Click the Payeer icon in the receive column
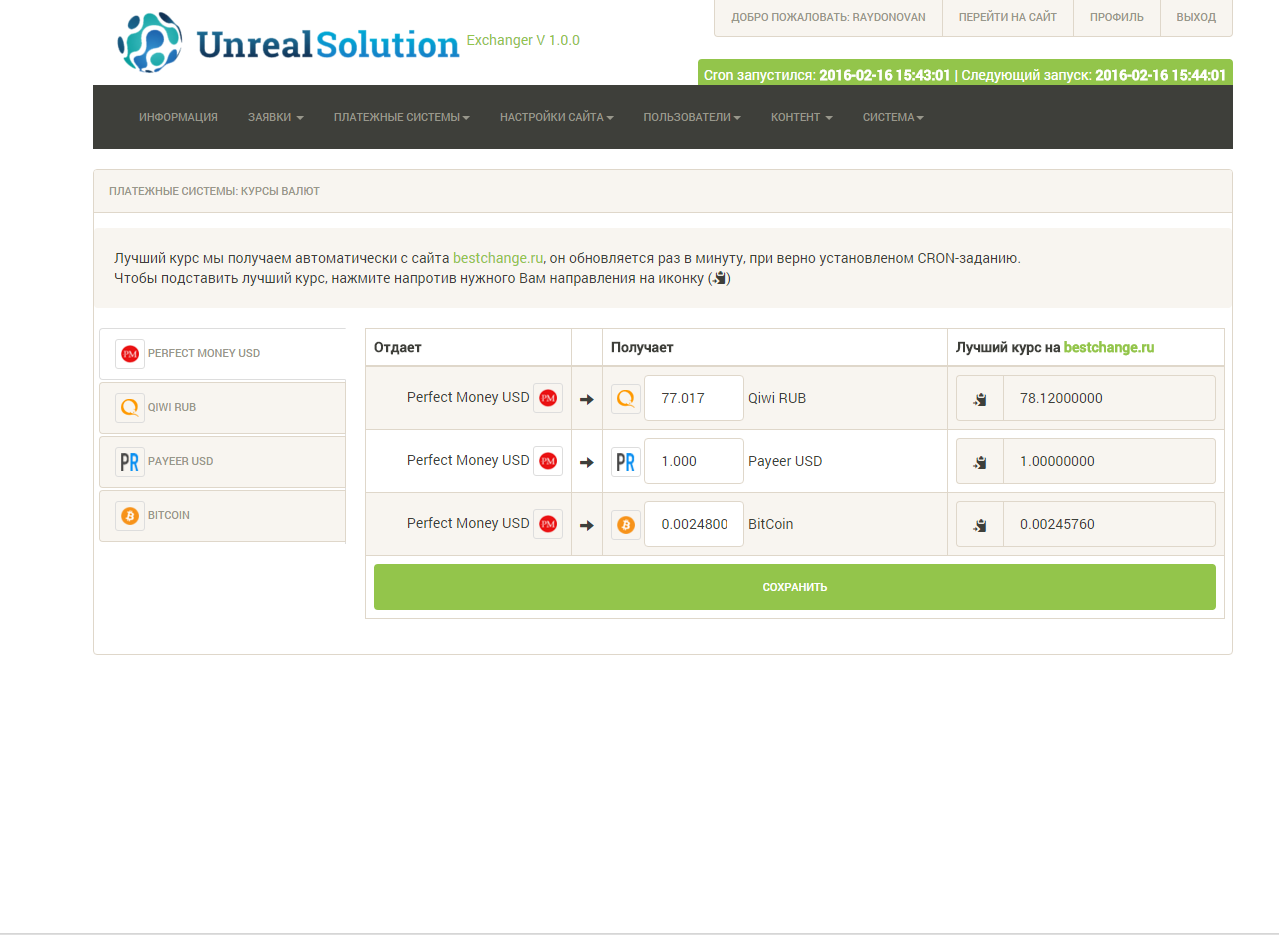 [626, 461]
